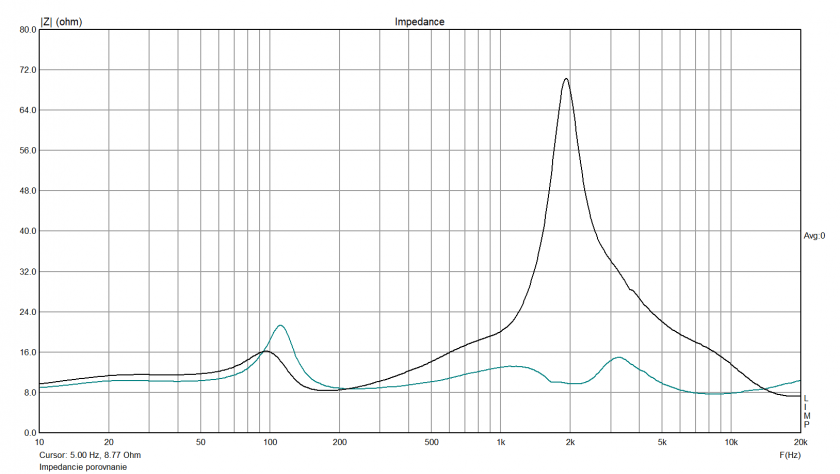Click the 2k frequency label
Image resolution: width=840 pixels, height=474 pixels.
(x=570, y=442)
